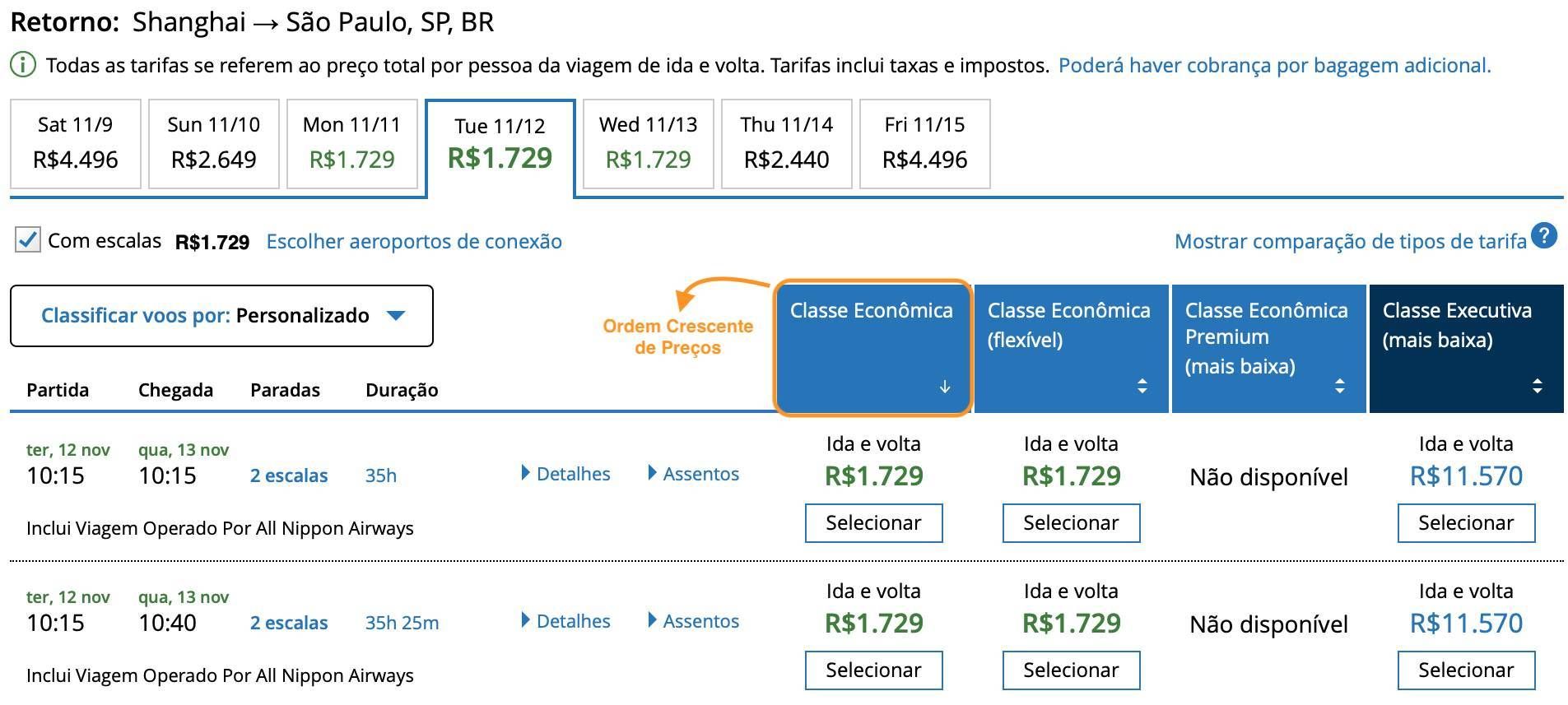This screenshot has width=1568, height=705.
Task: Select second flight Executiva R$11.570 fare
Action: point(1466,670)
